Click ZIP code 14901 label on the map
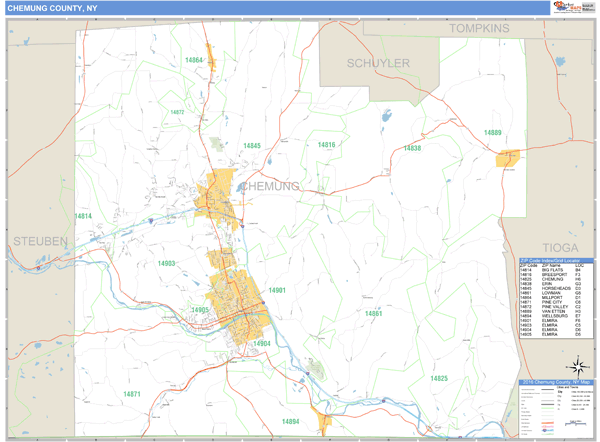 277,290
